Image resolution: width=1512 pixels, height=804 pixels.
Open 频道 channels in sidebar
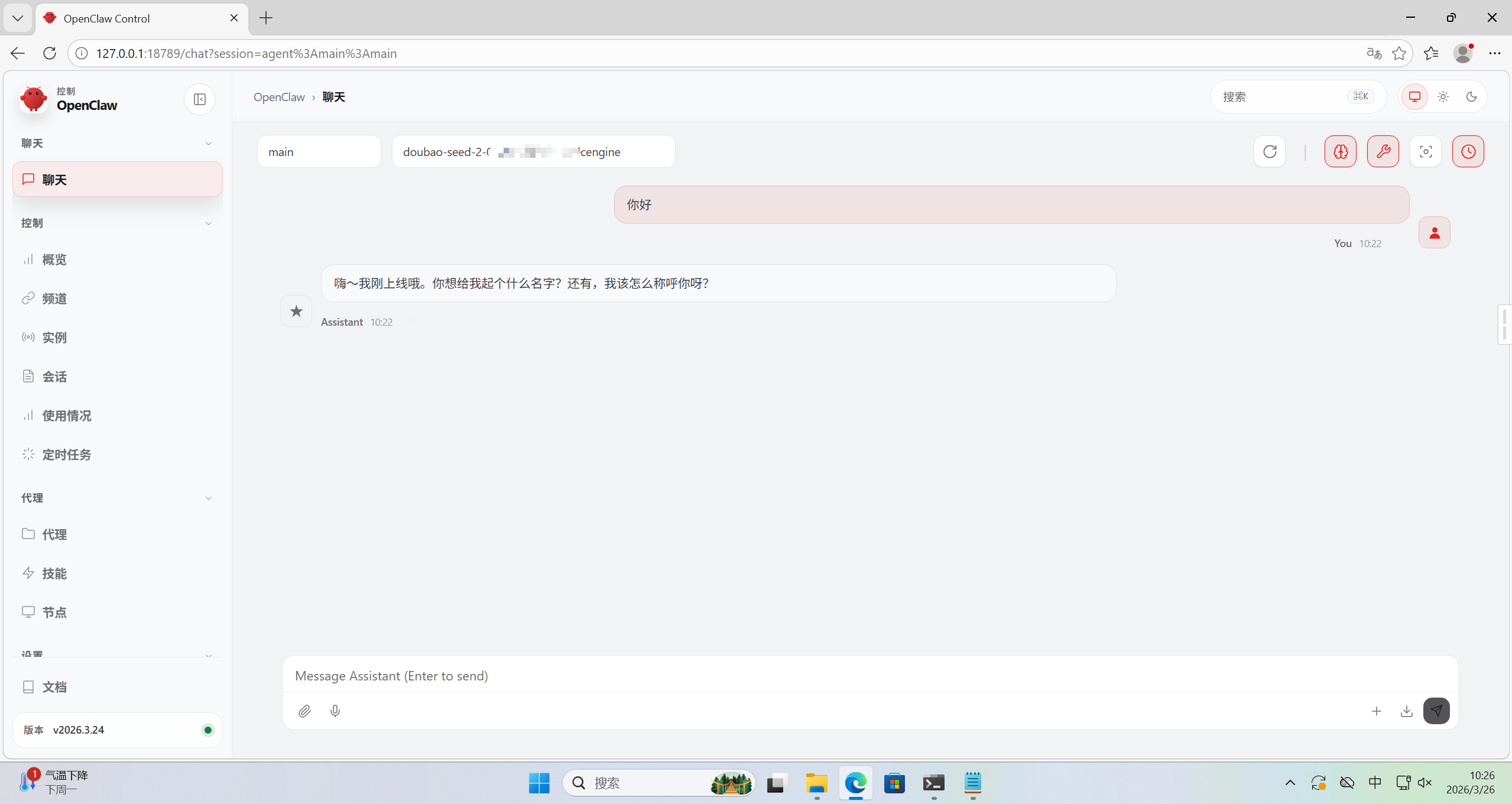tap(118, 299)
